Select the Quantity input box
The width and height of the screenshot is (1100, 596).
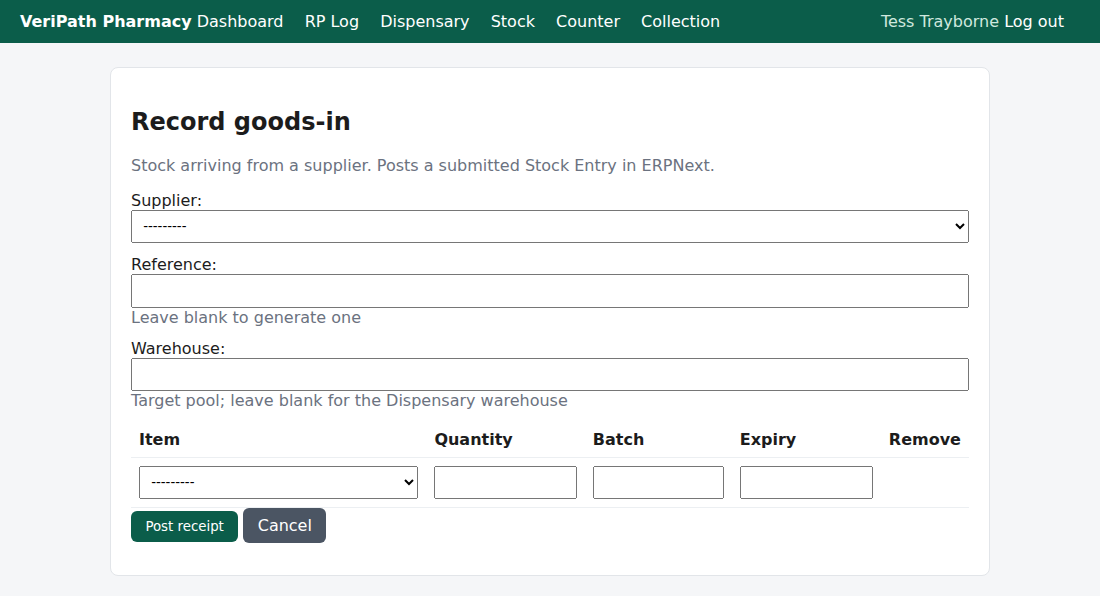pos(505,482)
